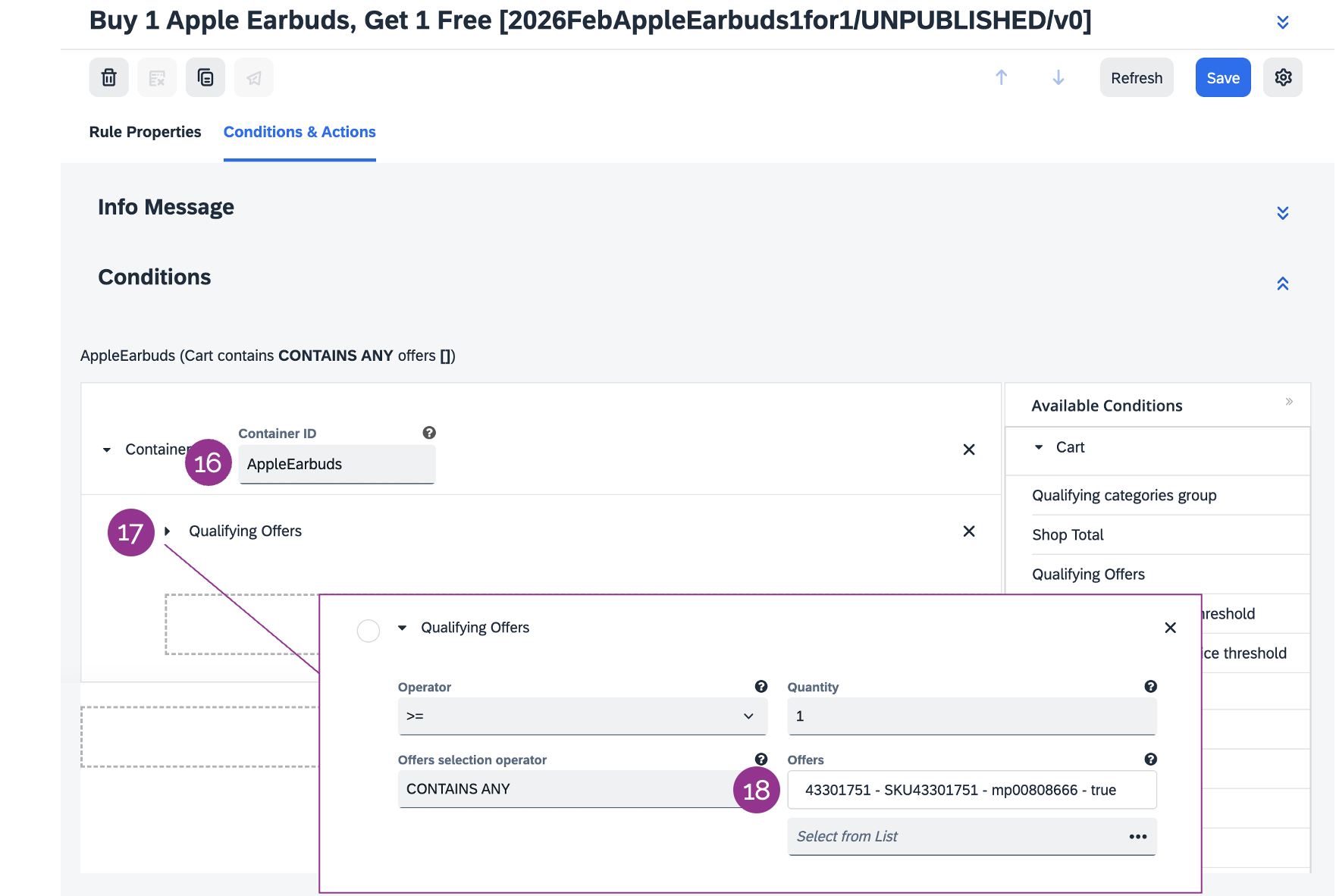Collapse the Conditions section

(1282, 284)
